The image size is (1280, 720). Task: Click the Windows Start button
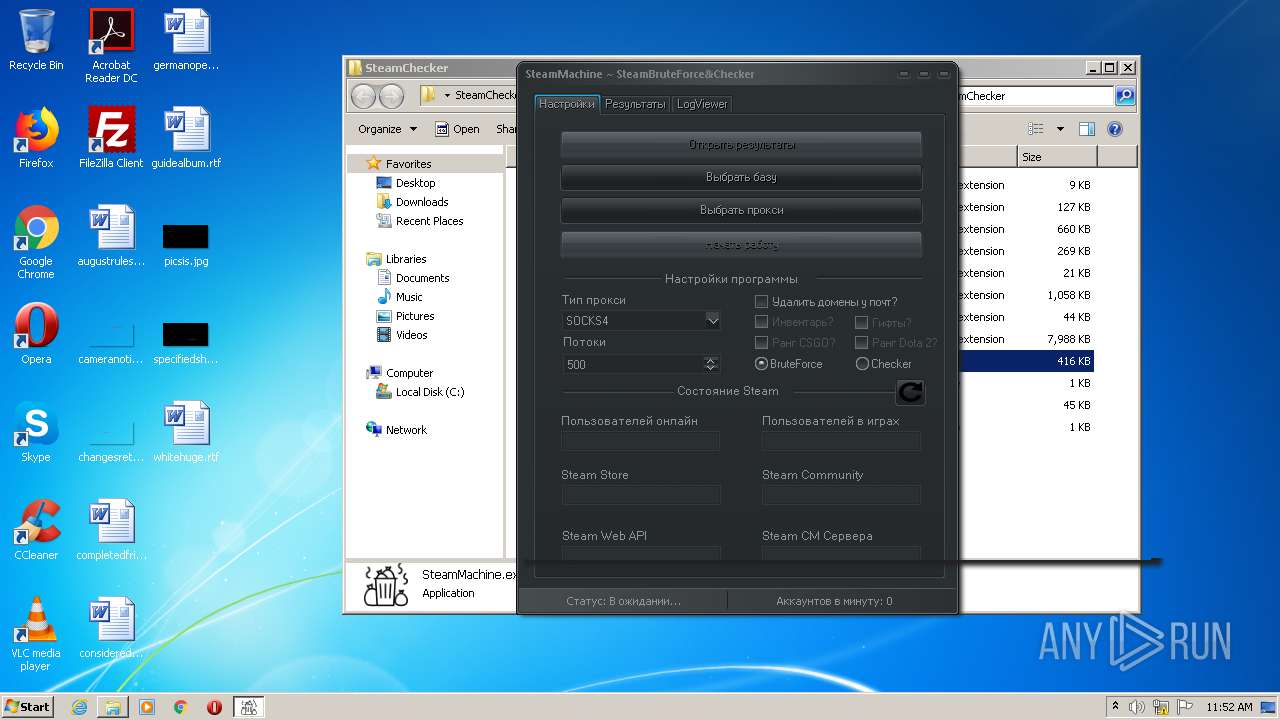pos(27,706)
